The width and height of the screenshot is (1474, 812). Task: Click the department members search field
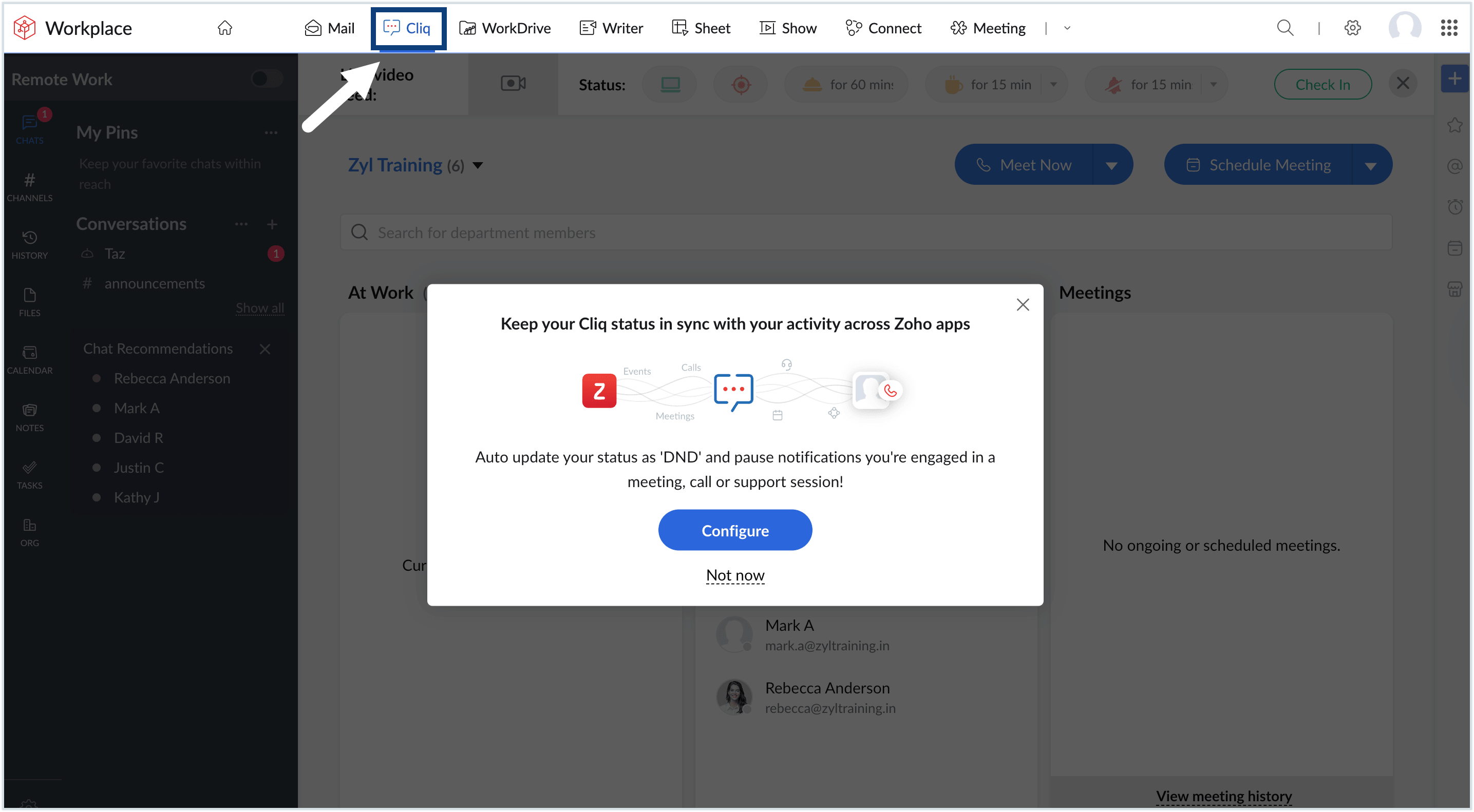(865, 233)
